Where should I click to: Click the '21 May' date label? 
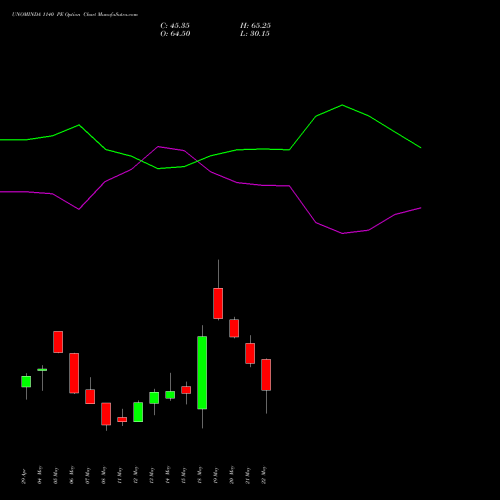point(248,475)
